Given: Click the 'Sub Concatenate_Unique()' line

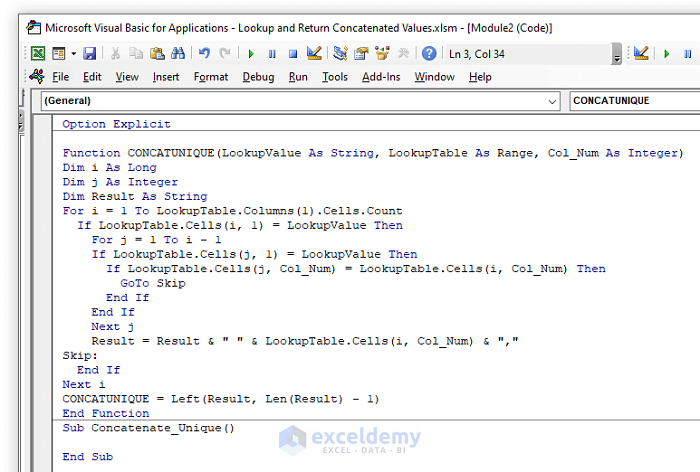Looking at the screenshot, I should tap(148, 428).
